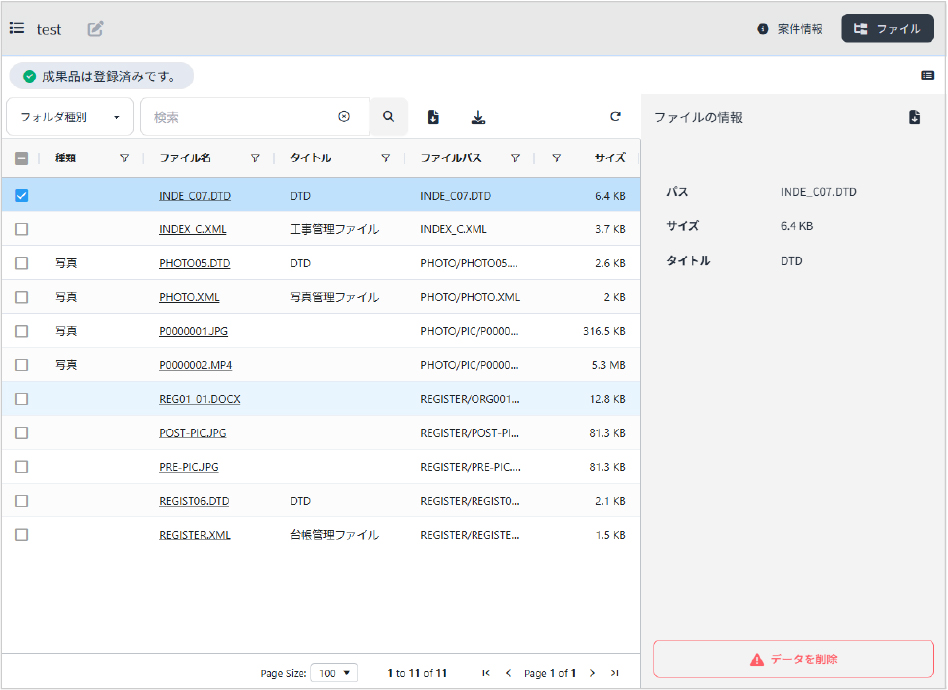The image size is (948, 690).
Task: Open the INDEX_C.XML file link
Action: click(x=192, y=229)
